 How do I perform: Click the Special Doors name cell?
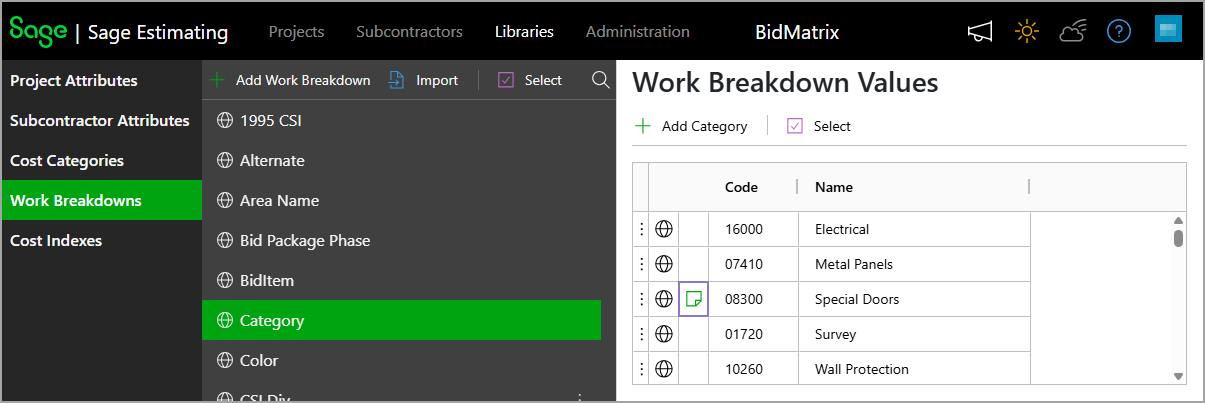point(915,299)
